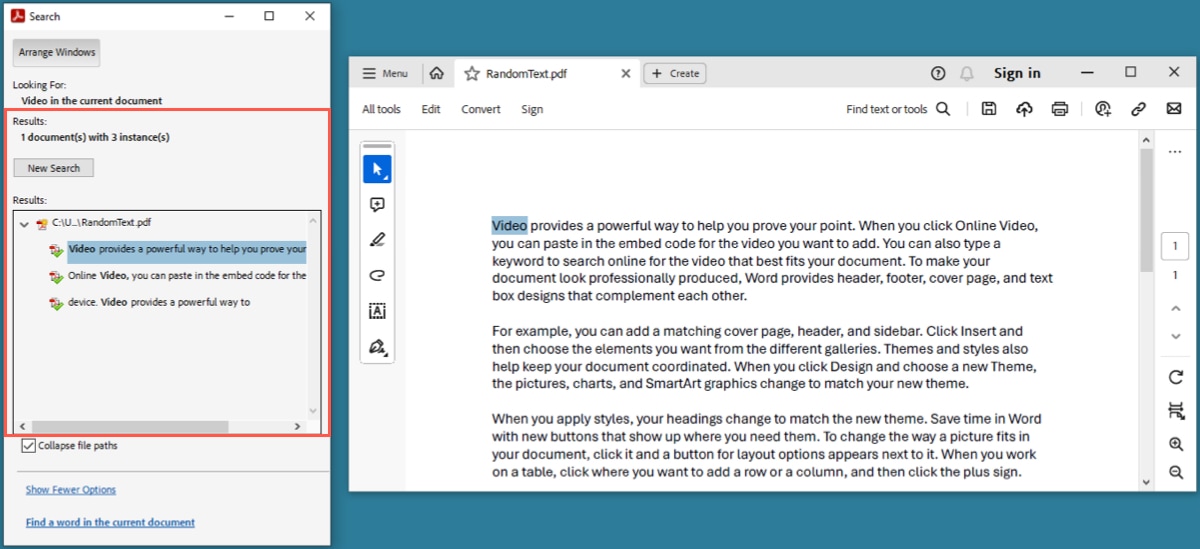Click Find a word in the current document
Image resolution: width=1200 pixels, height=549 pixels.
pyautogui.click(x=110, y=522)
